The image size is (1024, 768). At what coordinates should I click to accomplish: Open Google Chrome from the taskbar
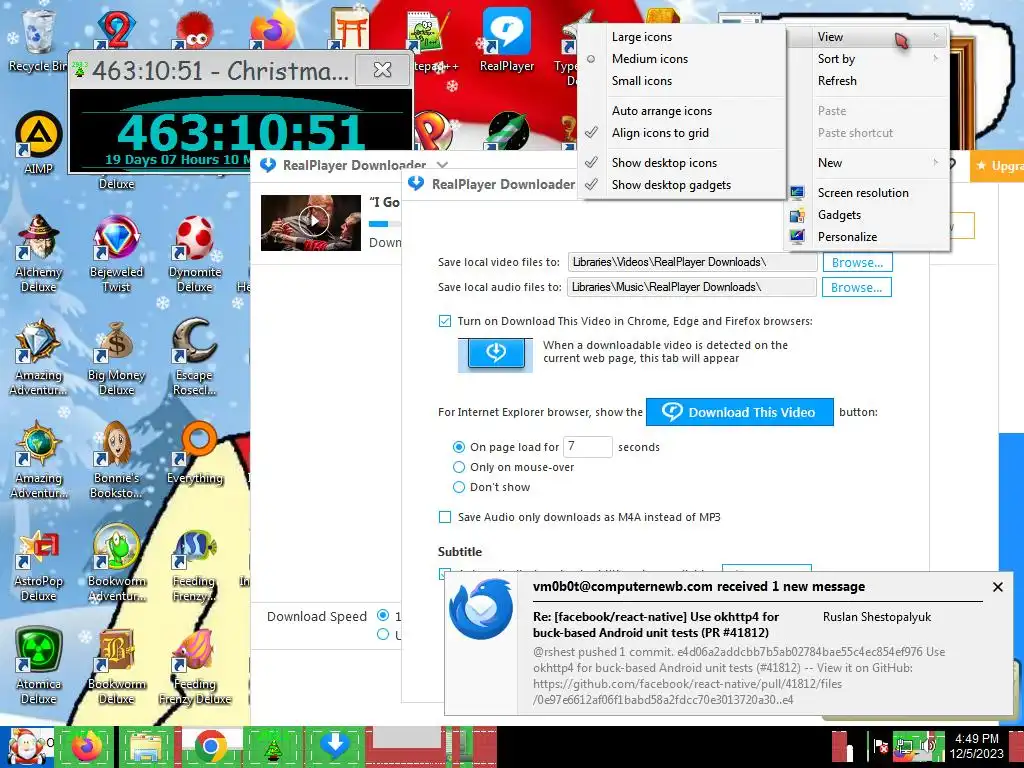coord(210,746)
